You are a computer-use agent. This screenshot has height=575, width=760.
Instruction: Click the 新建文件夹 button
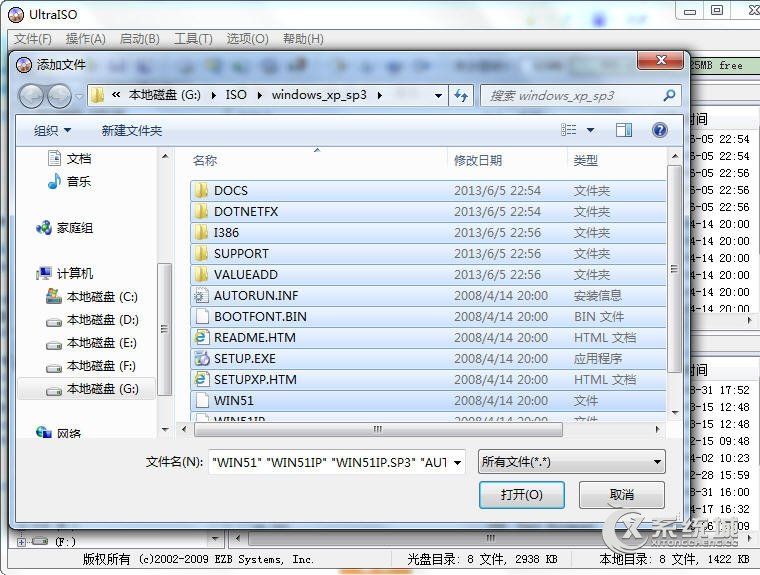tap(131, 130)
